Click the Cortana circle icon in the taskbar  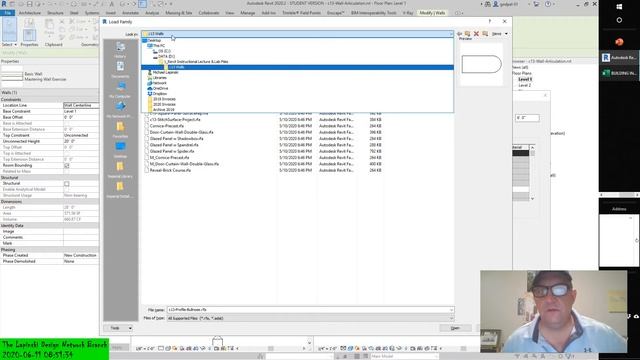[619, 20]
